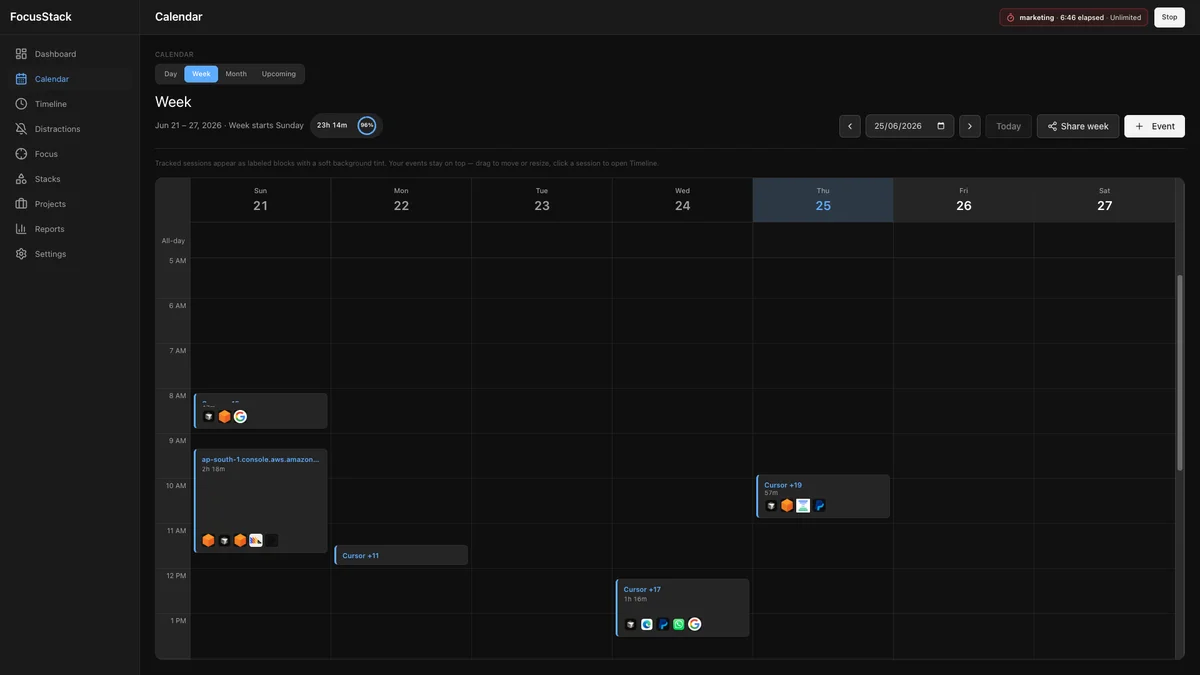Click the hourglass icon in Cursor +19 session
The height and width of the screenshot is (675, 1200).
pos(803,505)
